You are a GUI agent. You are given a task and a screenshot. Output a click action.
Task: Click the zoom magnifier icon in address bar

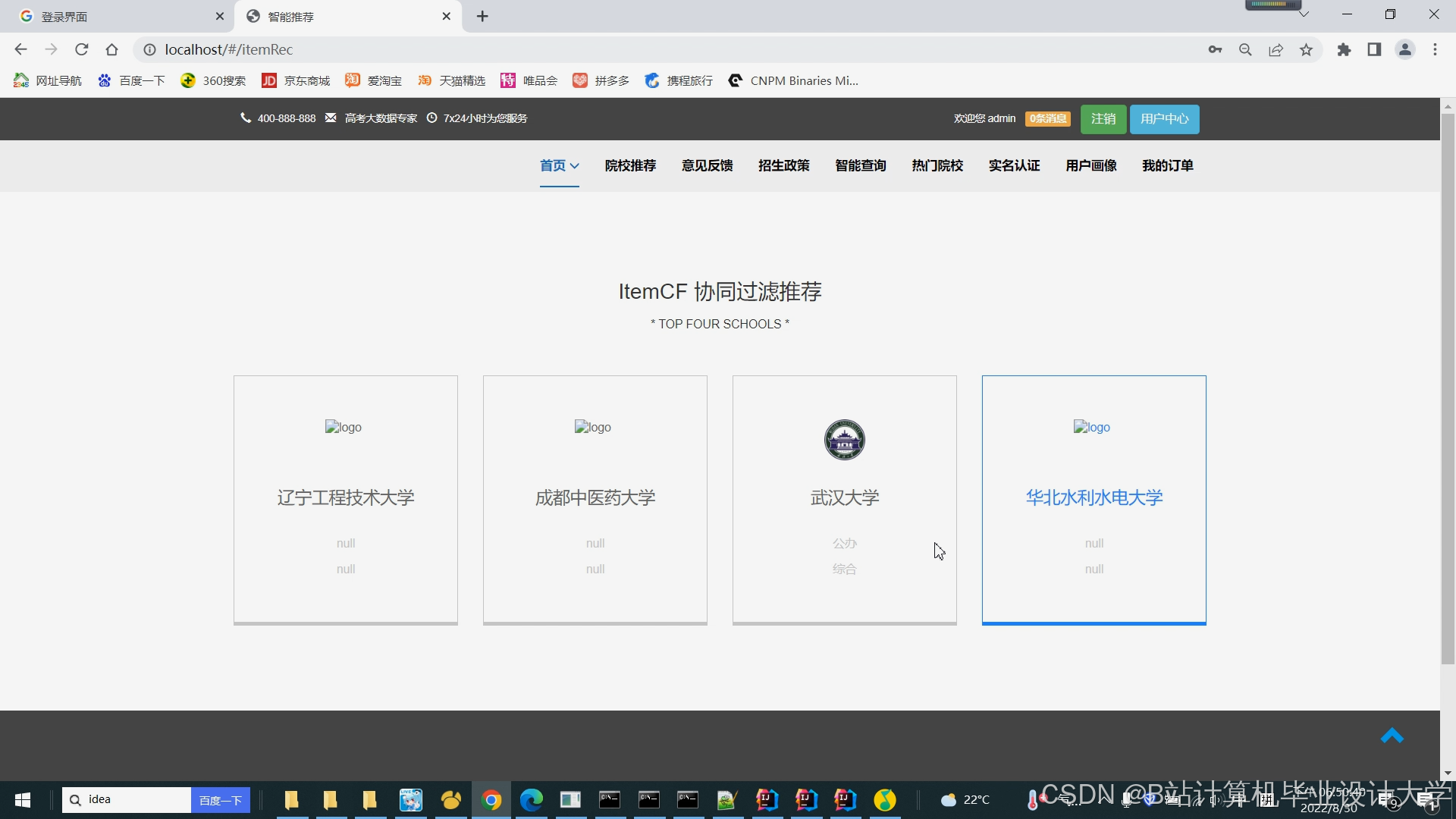(x=1245, y=49)
